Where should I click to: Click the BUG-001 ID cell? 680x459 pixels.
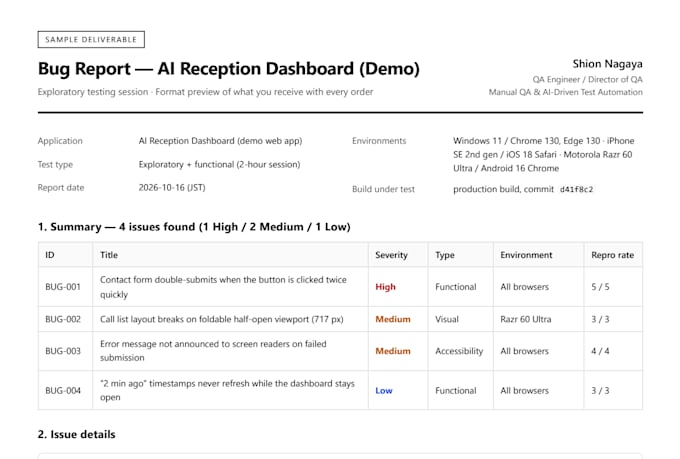(63, 287)
